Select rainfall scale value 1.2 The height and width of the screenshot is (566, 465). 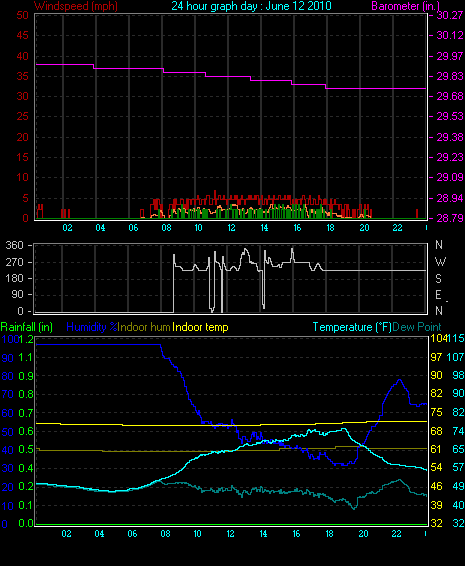point(26,339)
